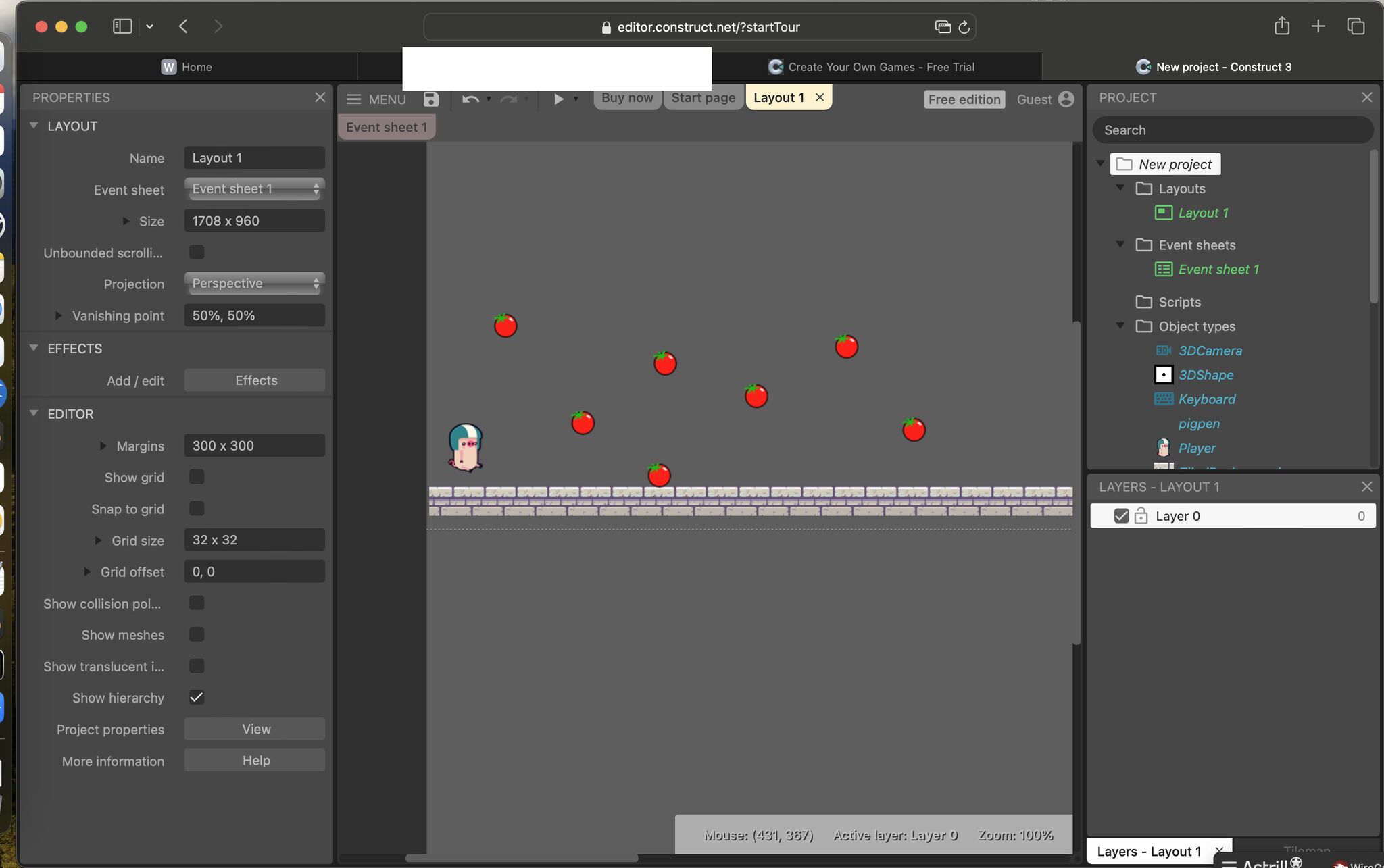This screenshot has width=1384, height=868.
Task: Save the project using the floppy disk icon
Action: tap(430, 99)
